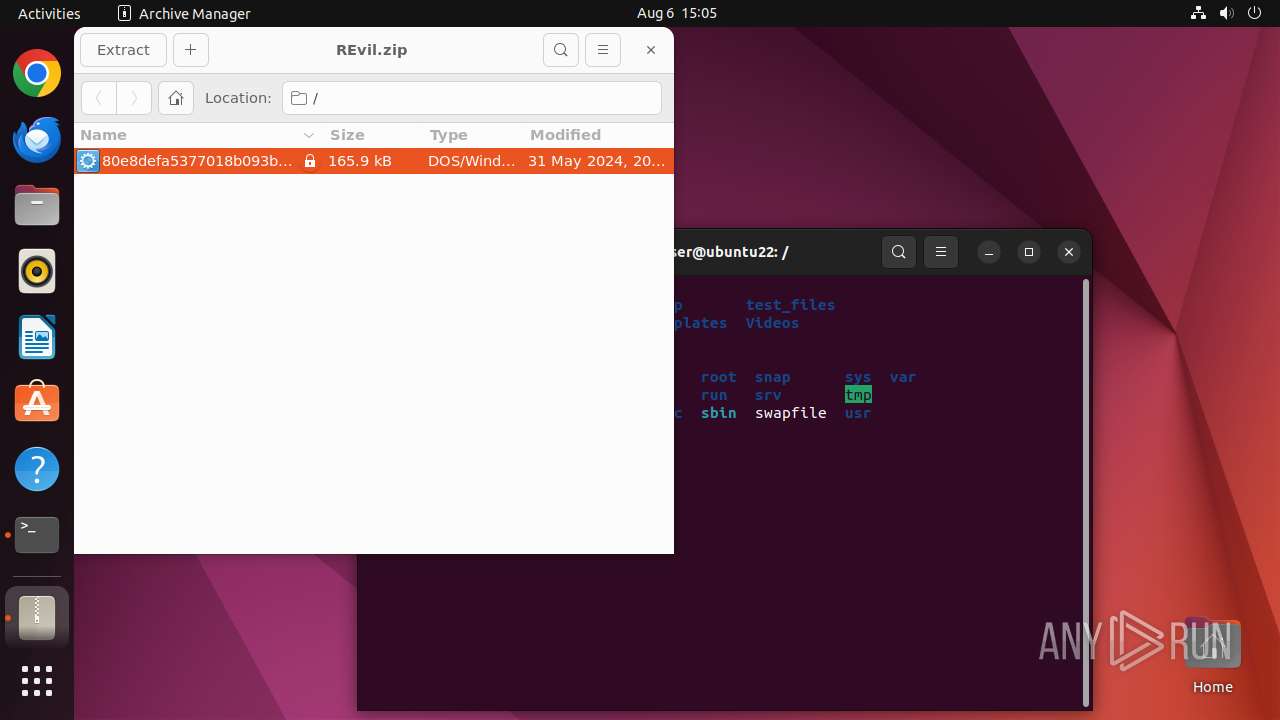Viewport: 1280px width, 720px height.
Task: Click the DOS/Wind... type cell
Action: point(472,161)
